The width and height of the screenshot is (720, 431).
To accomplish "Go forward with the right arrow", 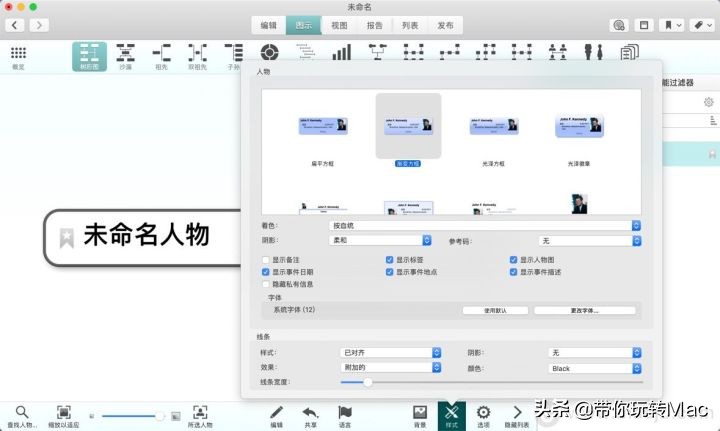I will 39,25.
